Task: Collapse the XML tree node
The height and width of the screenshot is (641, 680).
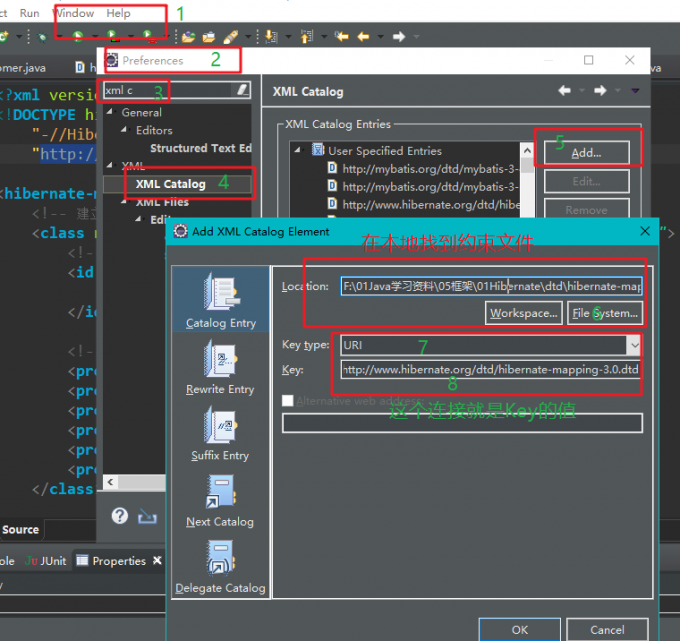Action: coord(110,165)
